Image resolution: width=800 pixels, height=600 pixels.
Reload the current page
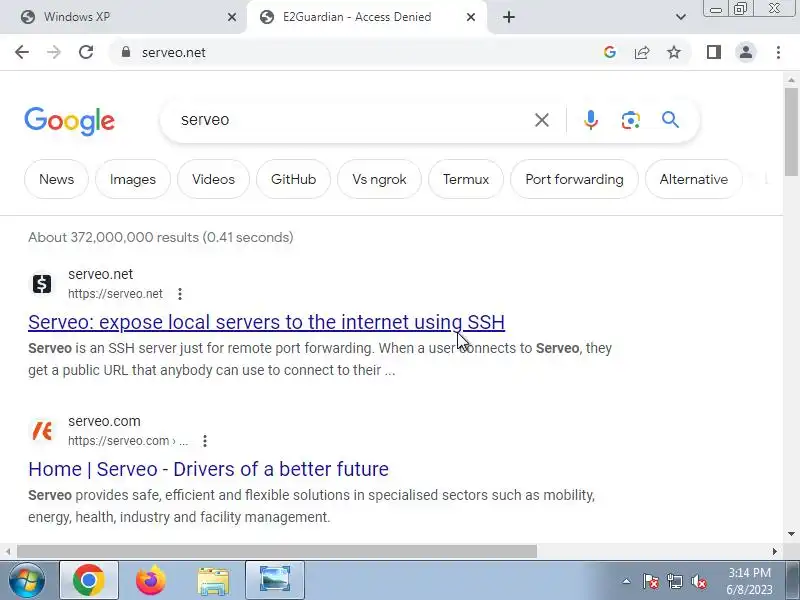tap(86, 52)
